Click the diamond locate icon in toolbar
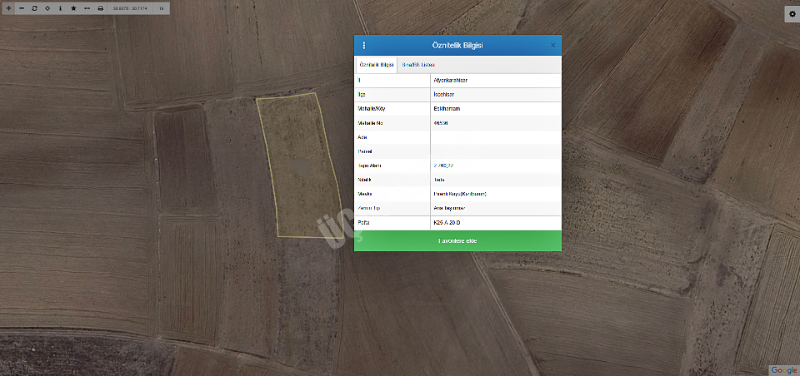This screenshot has height=376, width=800. tap(47, 8)
